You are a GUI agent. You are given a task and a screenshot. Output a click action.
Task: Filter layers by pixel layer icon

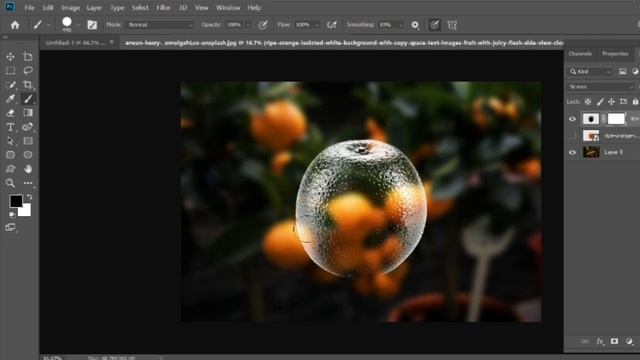tap(622, 71)
